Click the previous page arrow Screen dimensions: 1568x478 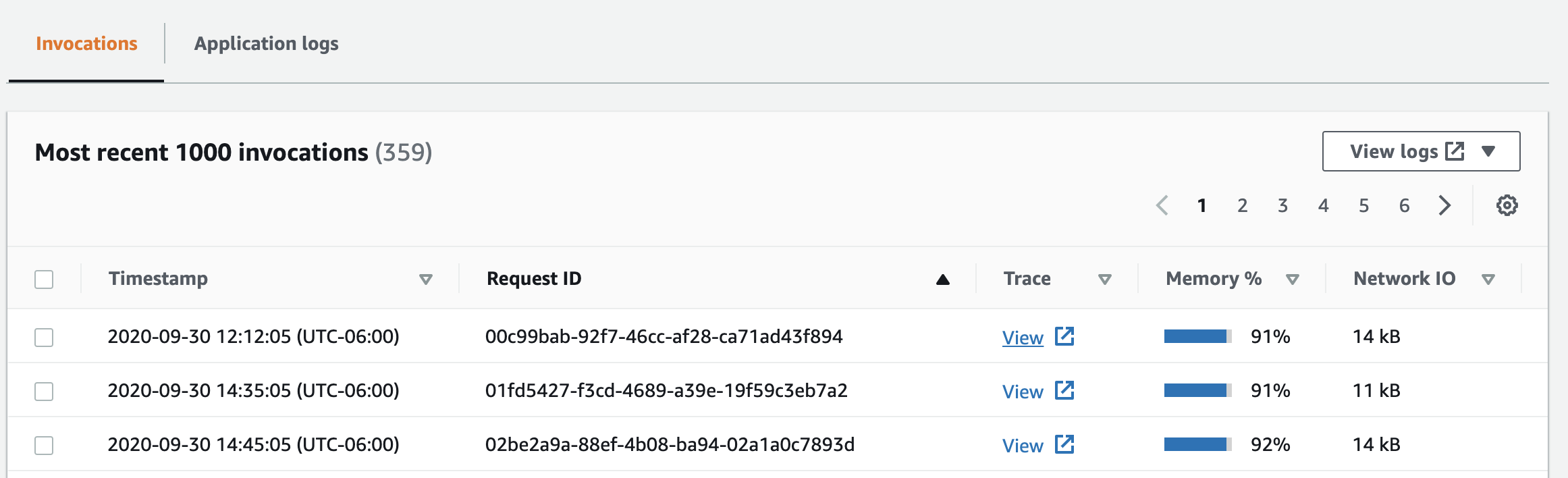pyautogui.click(x=1162, y=205)
